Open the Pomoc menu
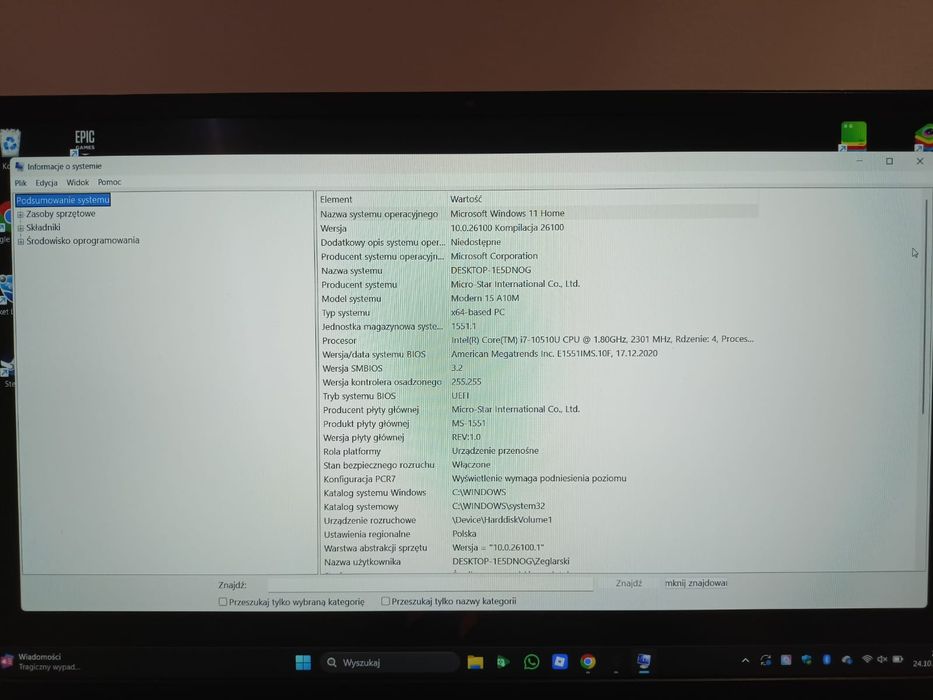 point(109,182)
